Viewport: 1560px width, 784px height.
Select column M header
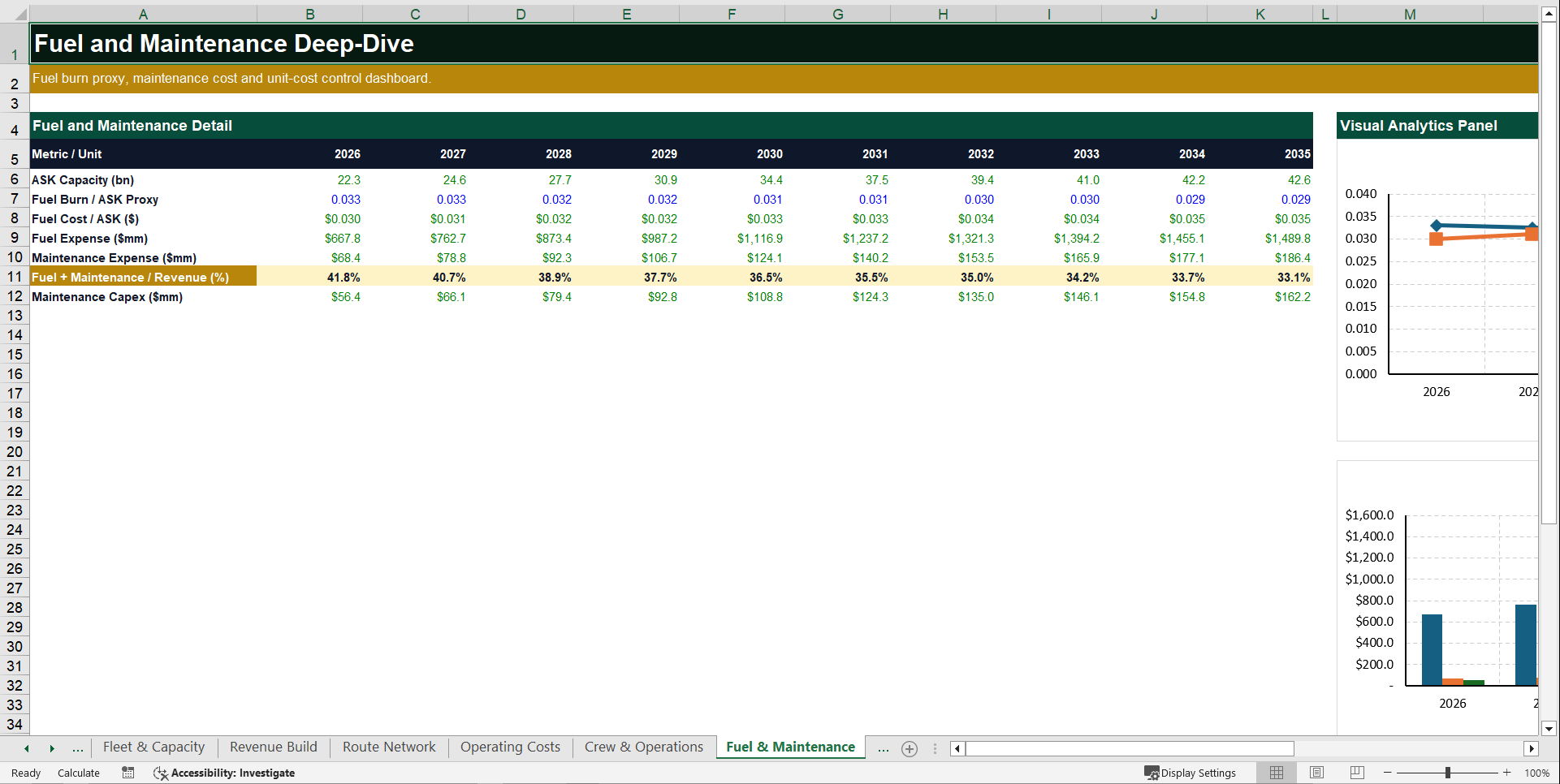(x=1410, y=14)
